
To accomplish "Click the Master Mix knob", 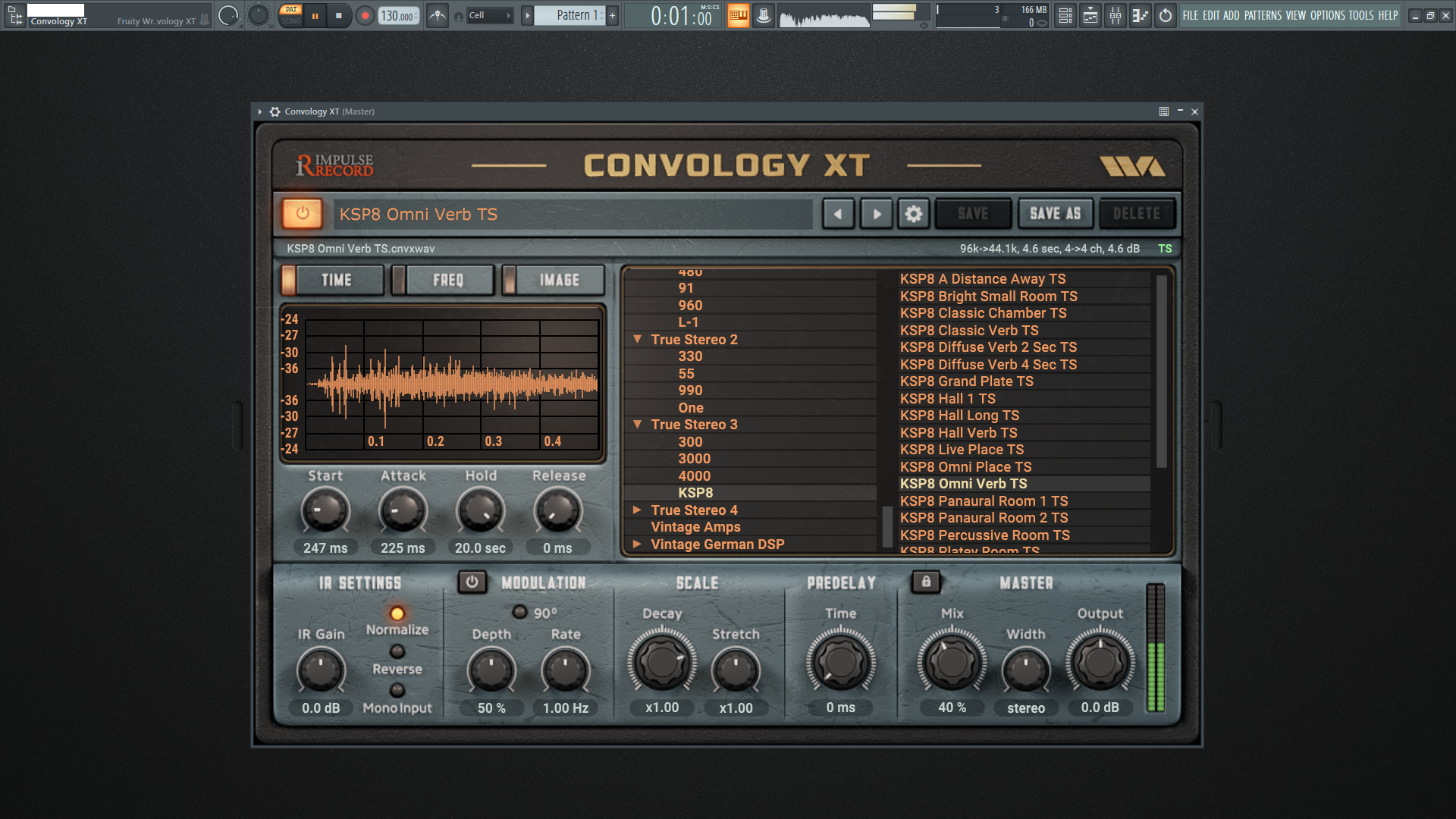I will point(952,662).
